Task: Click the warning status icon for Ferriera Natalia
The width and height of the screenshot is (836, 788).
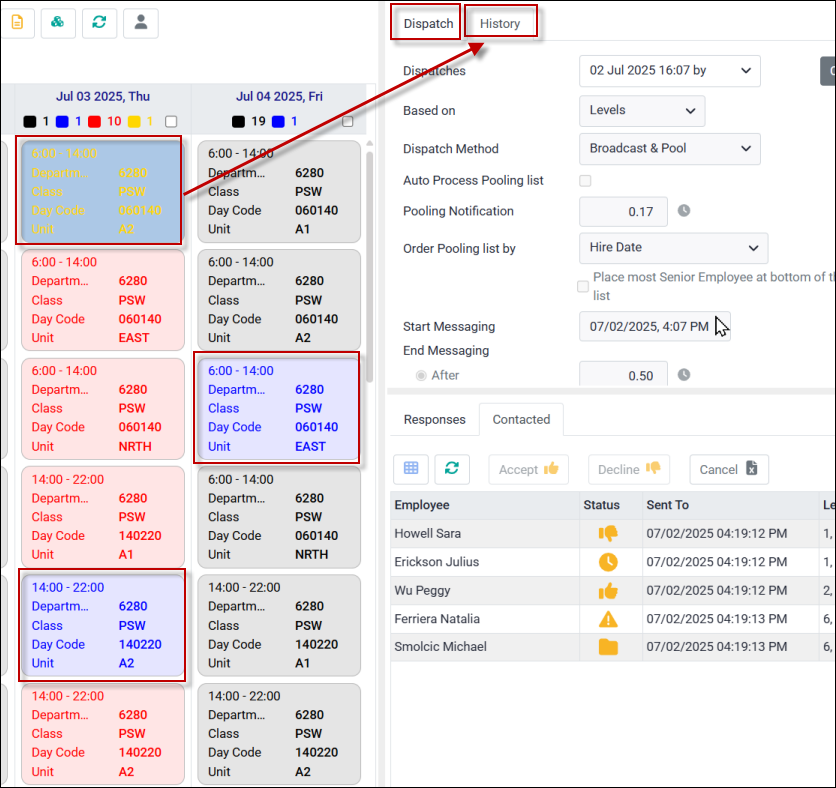Action: 608,619
